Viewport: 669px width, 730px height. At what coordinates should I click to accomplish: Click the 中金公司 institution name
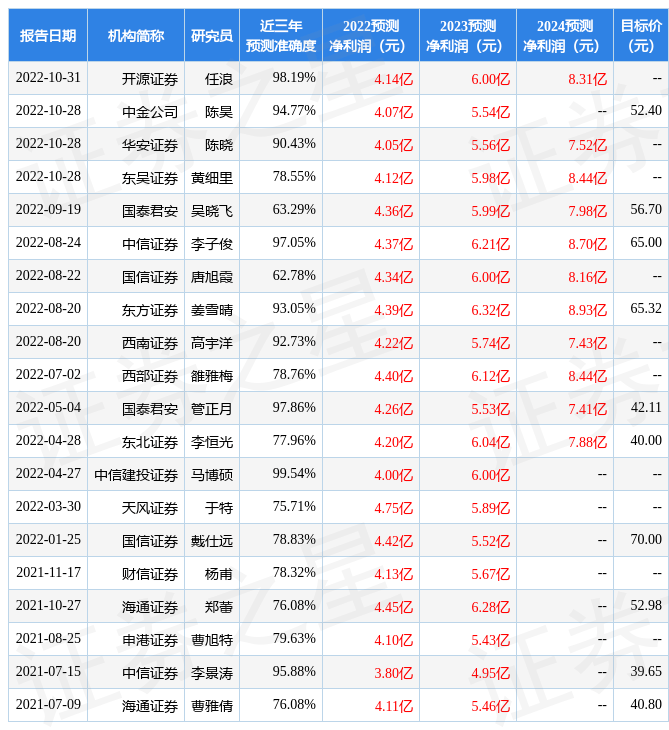coord(150,111)
